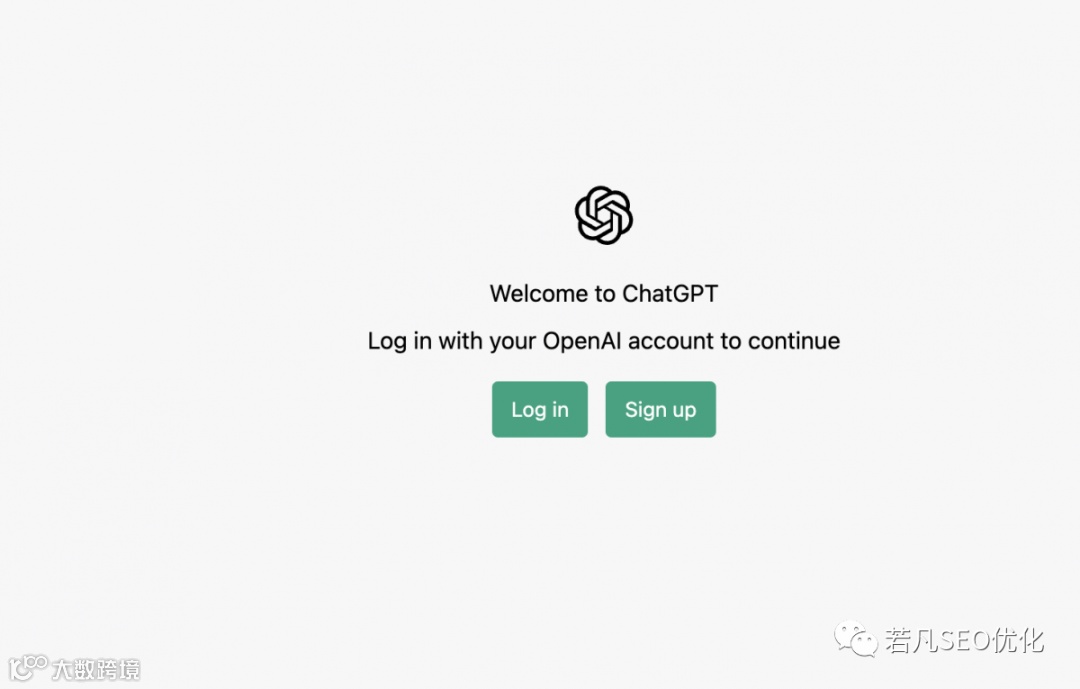This screenshot has height=689, width=1080.
Task: Click the 跨境 characters in bottom-left watermark
Action: 118,670
